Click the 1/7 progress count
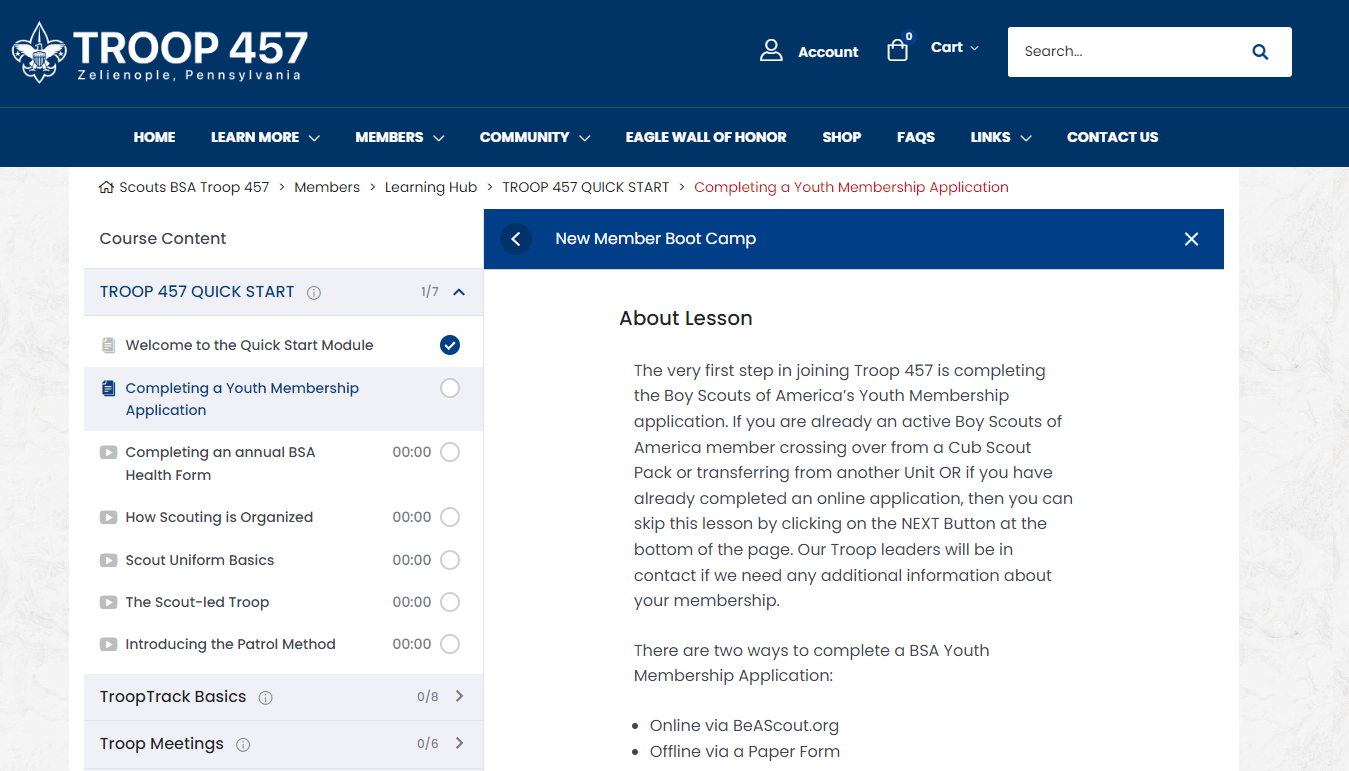Image resolution: width=1349 pixels, height=771 pixels. [x=430, y=292]
